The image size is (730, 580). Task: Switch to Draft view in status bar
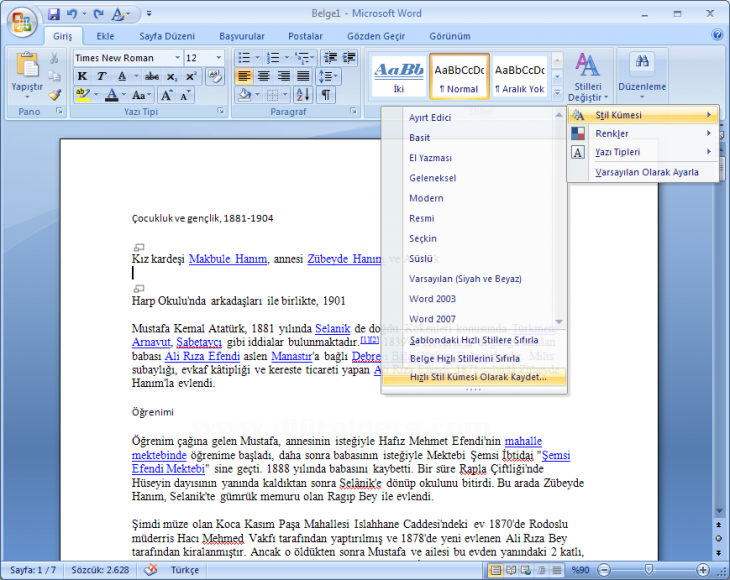pyautogui.click(x=556, y=570)
